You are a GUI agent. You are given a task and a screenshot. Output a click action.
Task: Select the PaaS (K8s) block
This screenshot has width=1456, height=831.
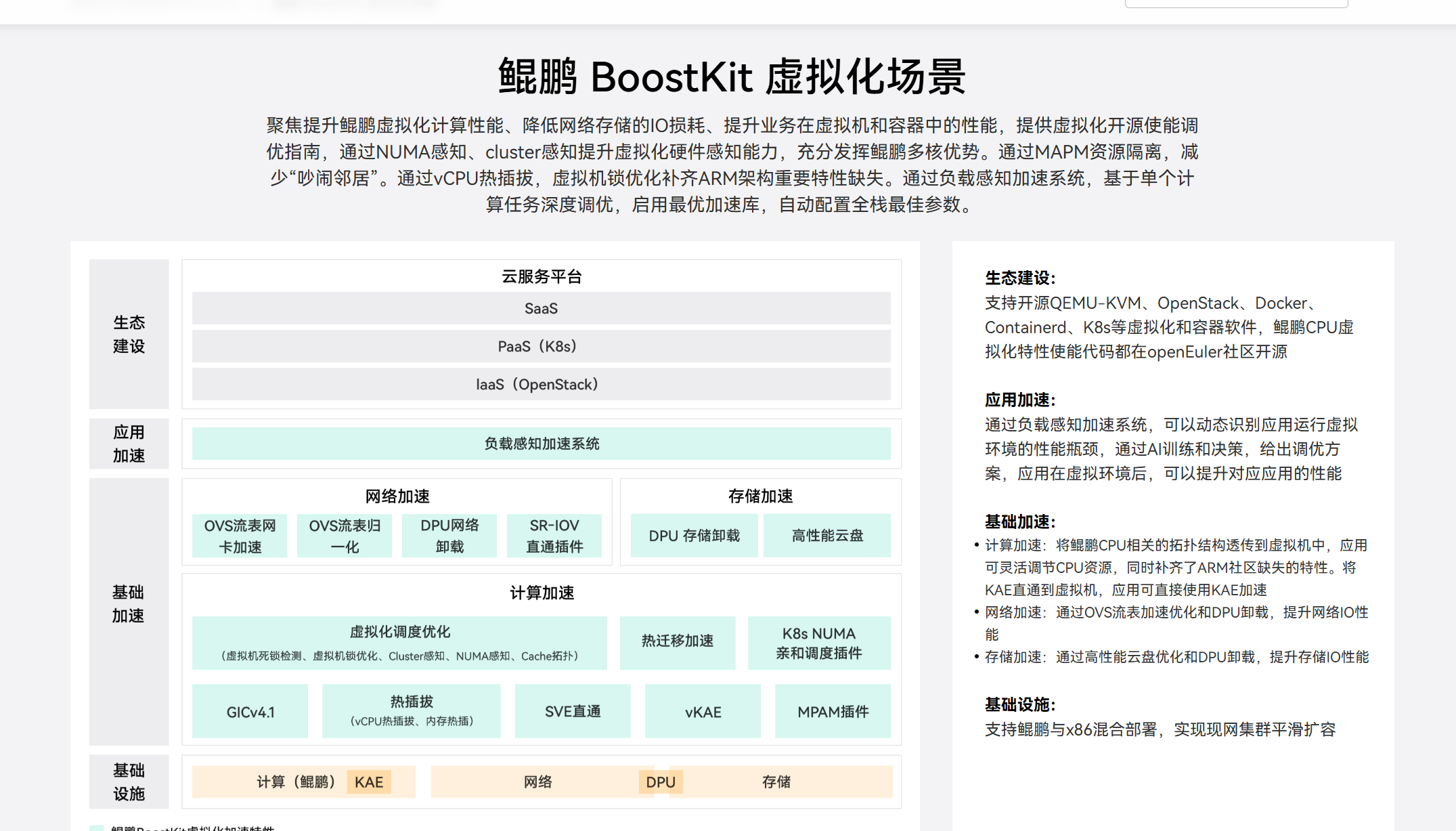click(541, 347)
